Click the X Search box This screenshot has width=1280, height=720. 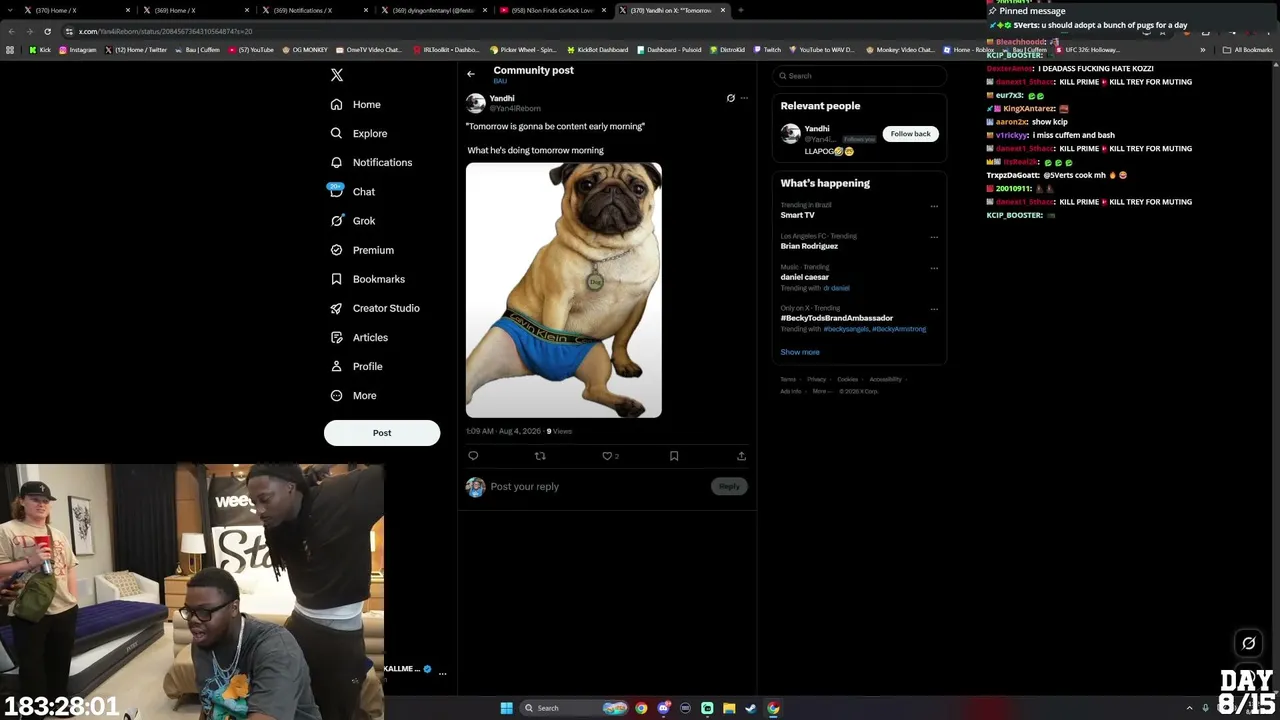[860, 76]
